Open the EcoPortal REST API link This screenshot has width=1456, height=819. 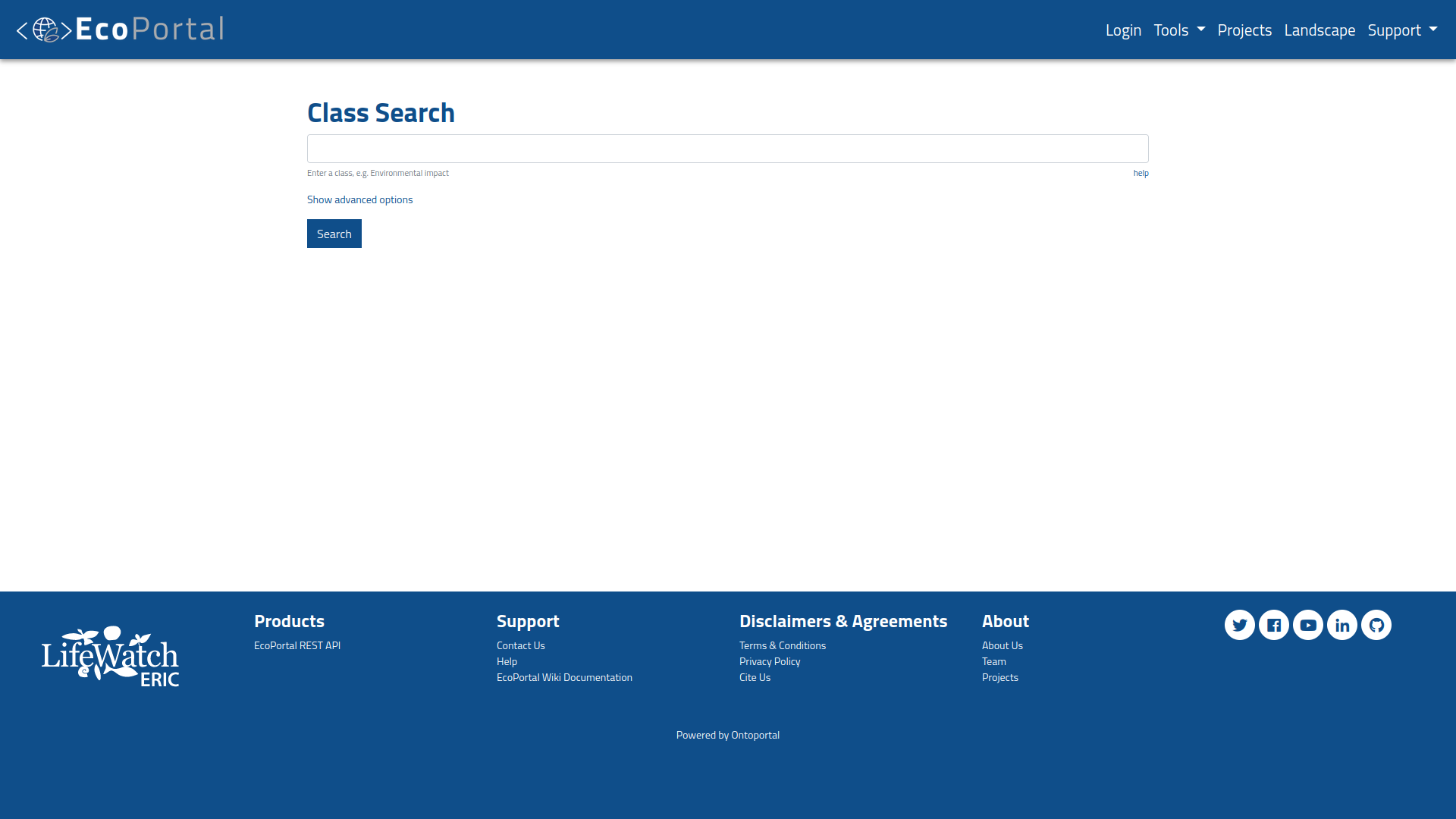tap(297, 645)
